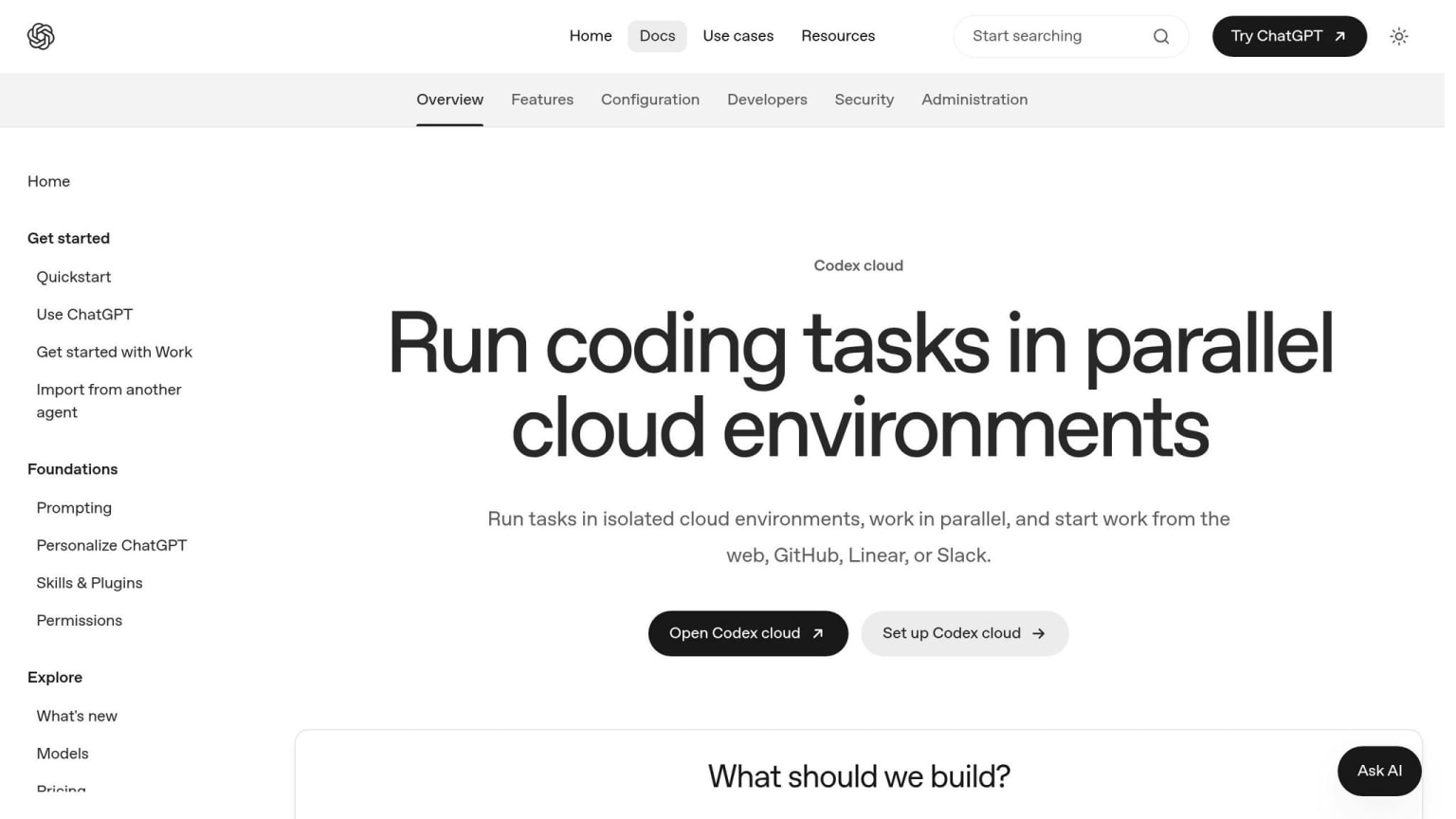
Task: Switch to the Features tab
Action: [542, 100]
